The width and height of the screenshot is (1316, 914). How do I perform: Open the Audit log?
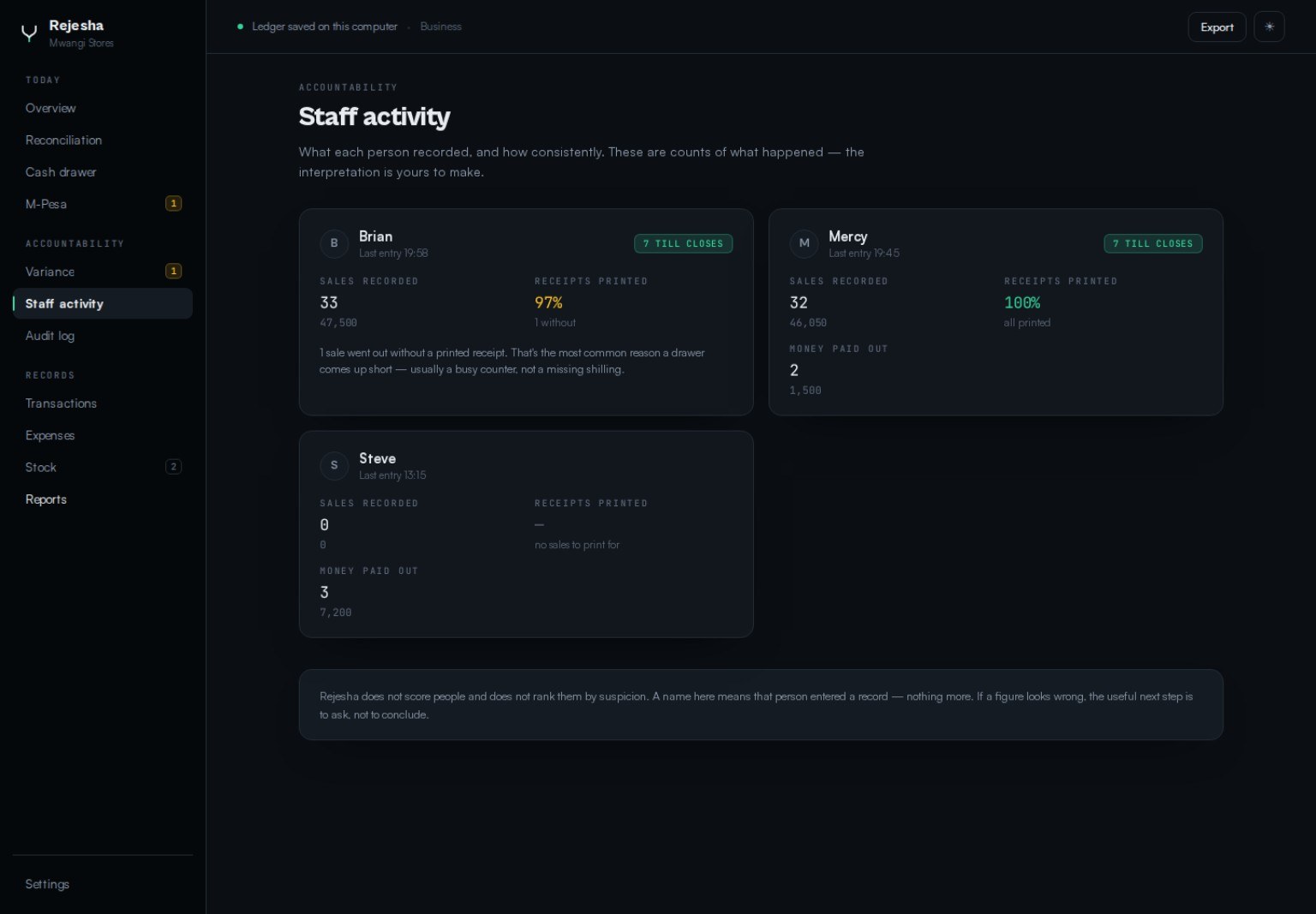pos(103,336)
